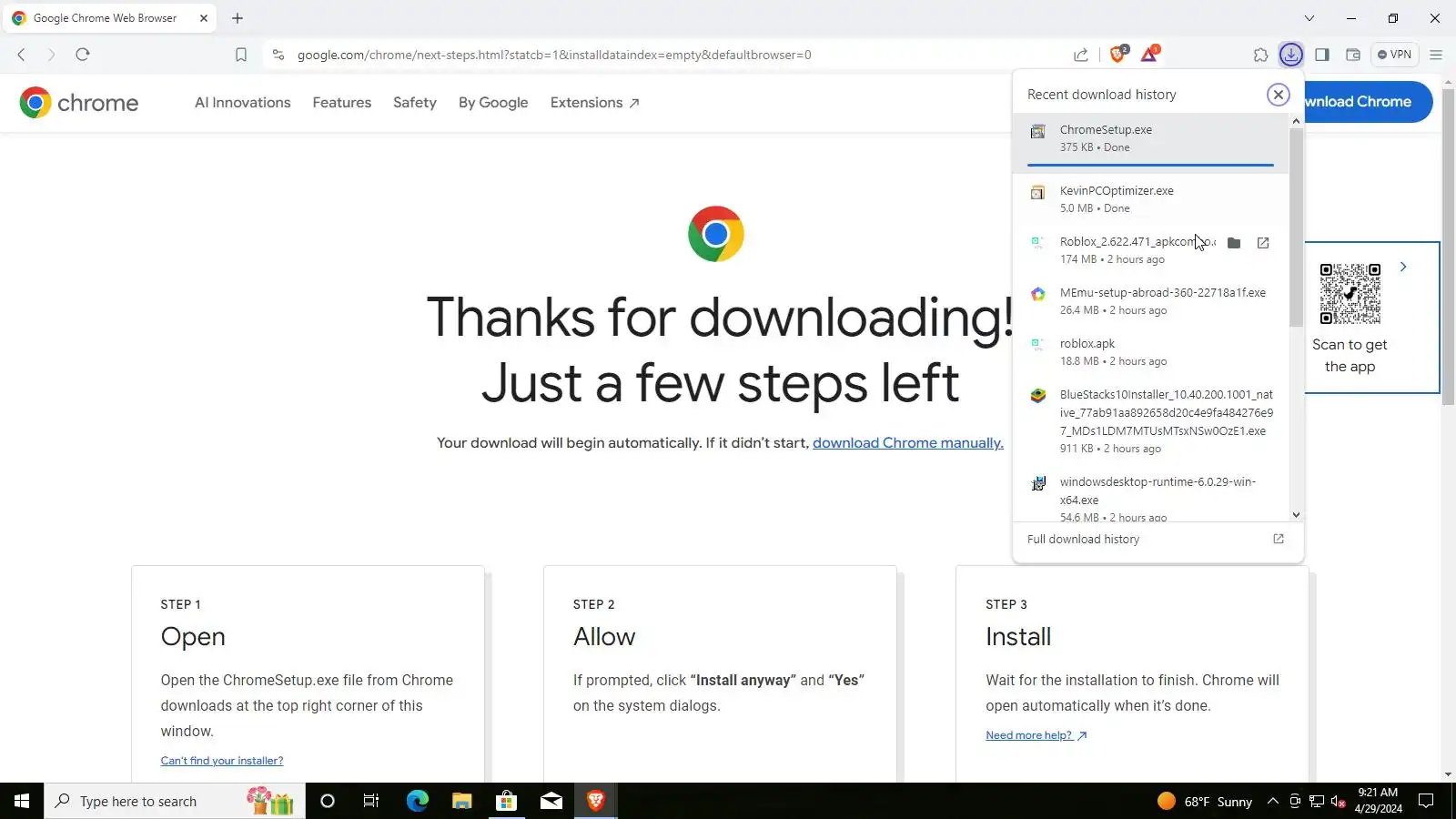
Task: Select the roblox.apk download entry
Action: pos(1151,352)
